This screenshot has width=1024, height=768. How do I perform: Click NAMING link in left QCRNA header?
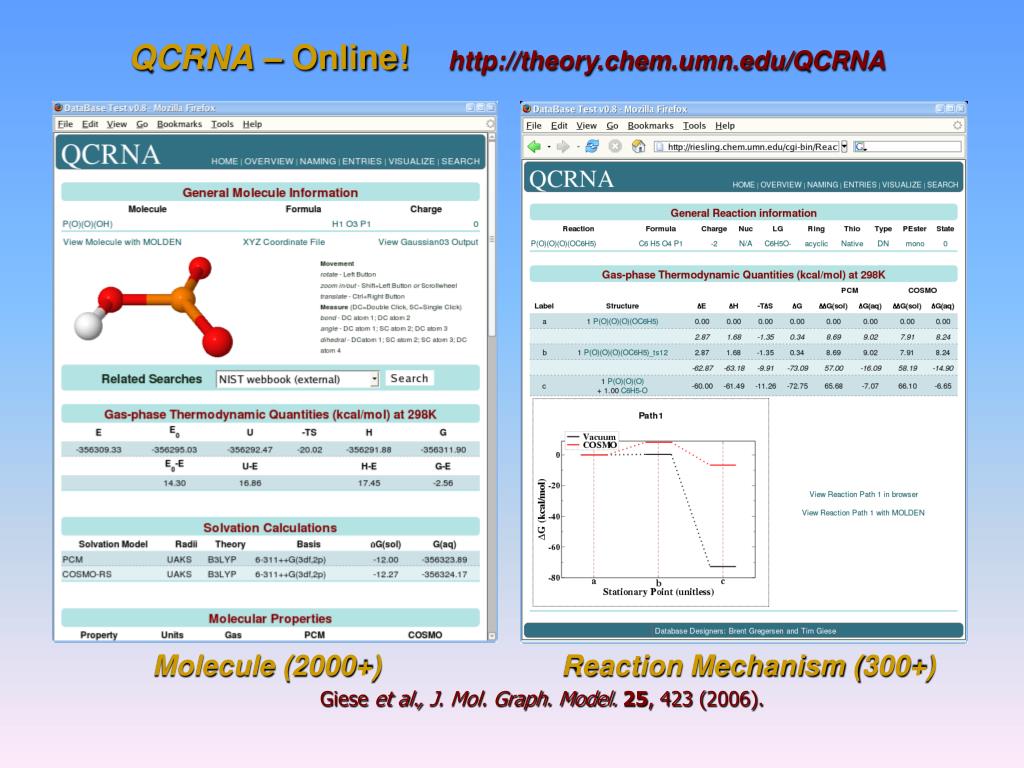(x=317, y=161)
